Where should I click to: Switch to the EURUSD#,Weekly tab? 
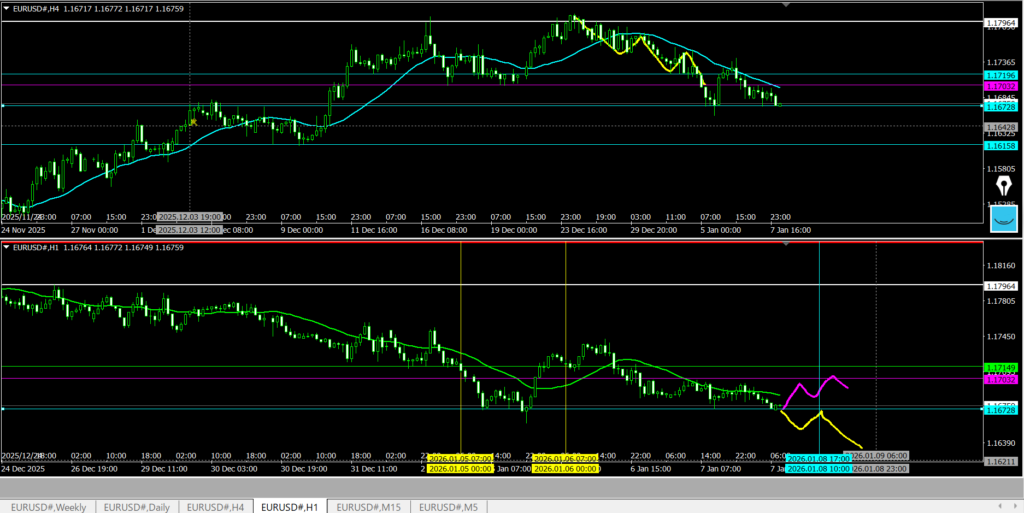[x=47, y=506]
